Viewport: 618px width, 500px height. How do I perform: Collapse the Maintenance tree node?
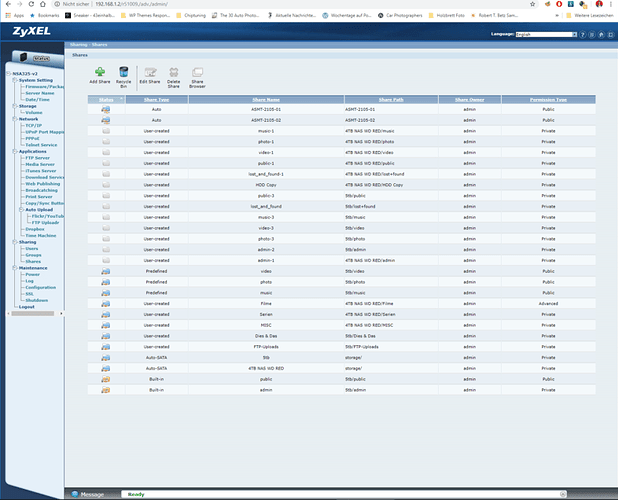(15, 268)
